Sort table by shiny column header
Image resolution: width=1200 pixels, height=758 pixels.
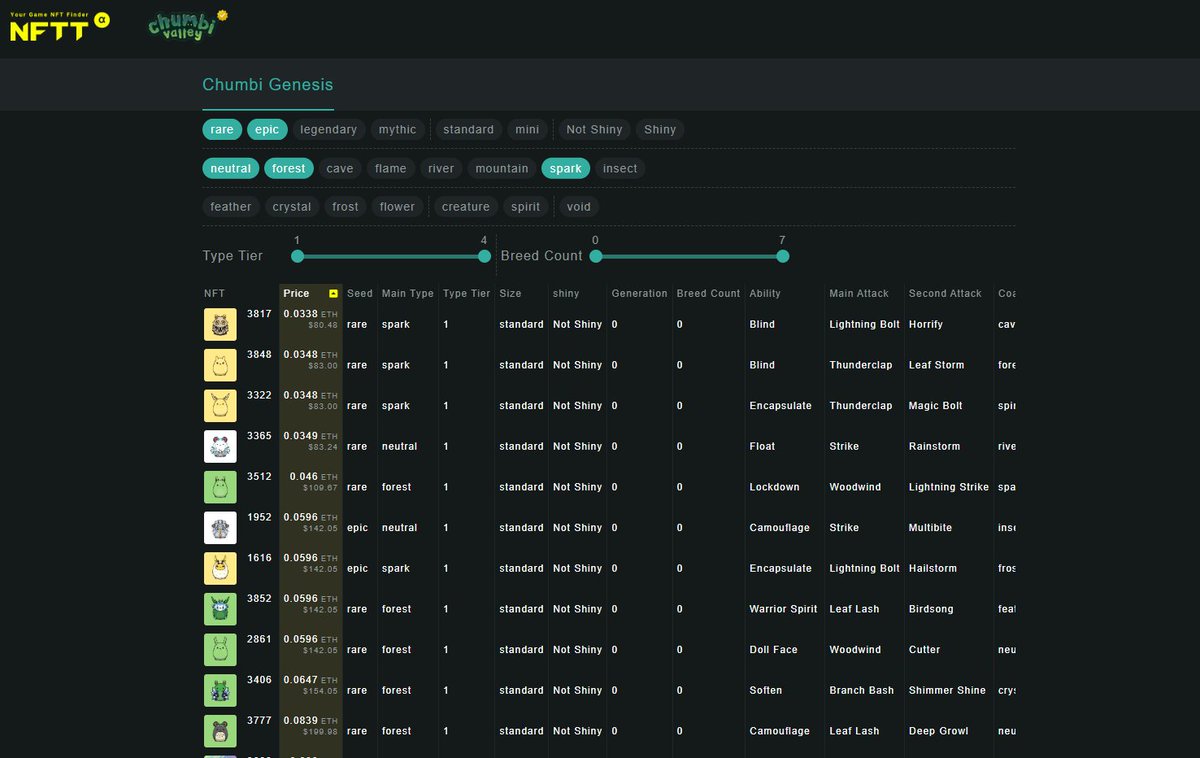pos(566,293)
